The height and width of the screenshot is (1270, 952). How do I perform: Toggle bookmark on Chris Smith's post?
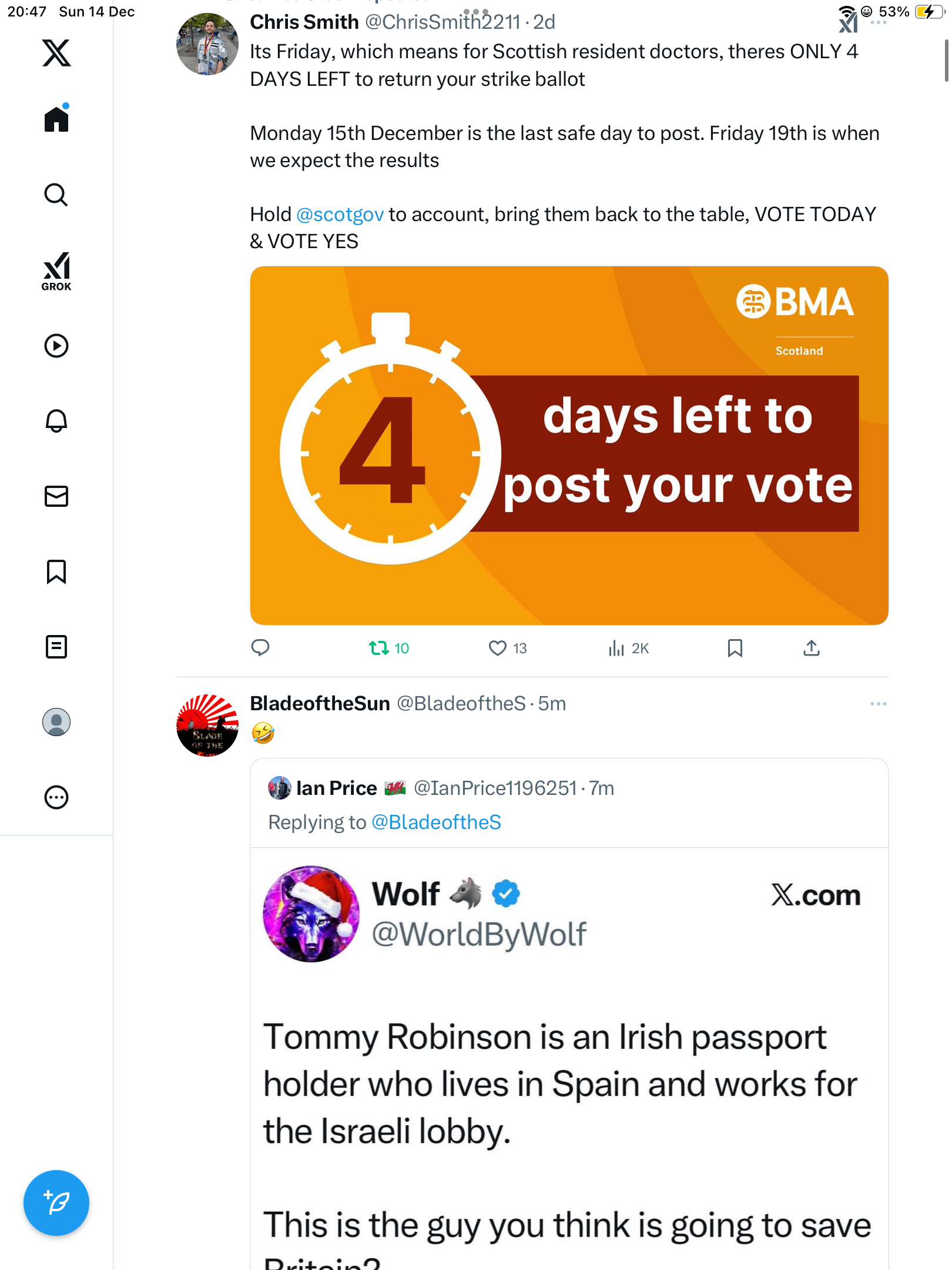pyautogui.click(x=735, y=648)
